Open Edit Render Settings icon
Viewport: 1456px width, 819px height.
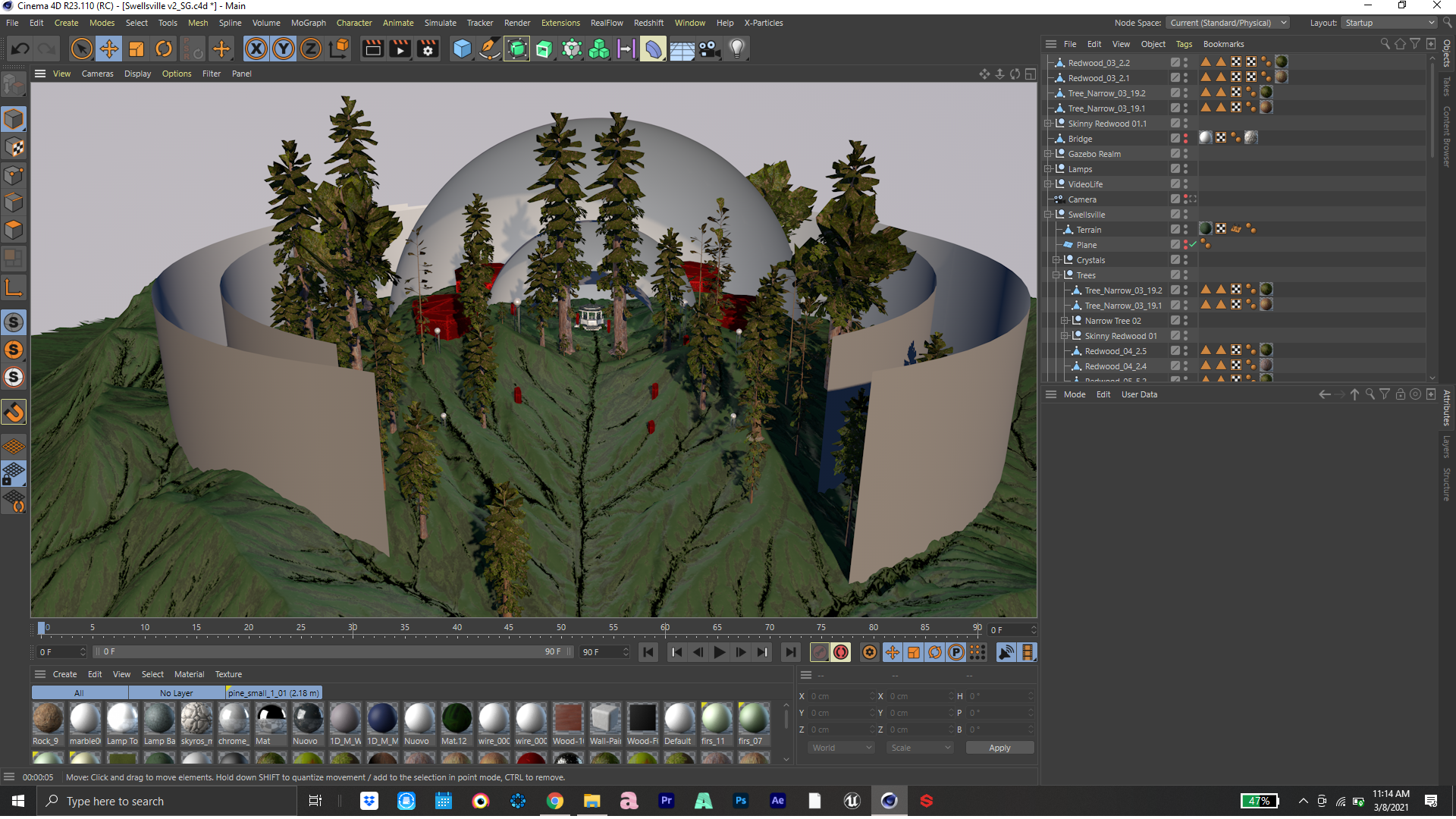click(428, 49)
